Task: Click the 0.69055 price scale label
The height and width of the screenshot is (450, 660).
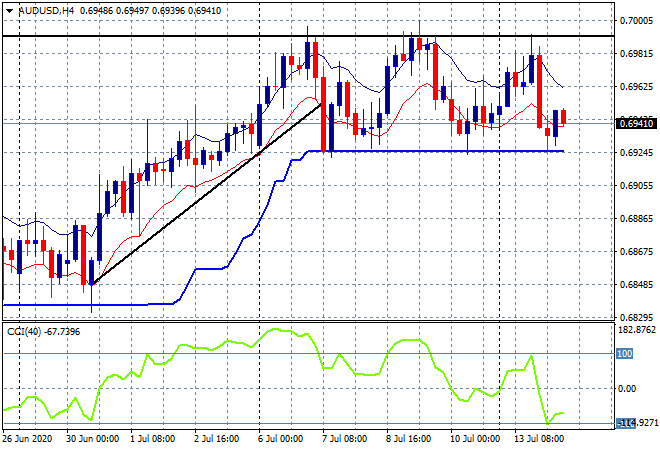Action: click(x=637, y=185)
